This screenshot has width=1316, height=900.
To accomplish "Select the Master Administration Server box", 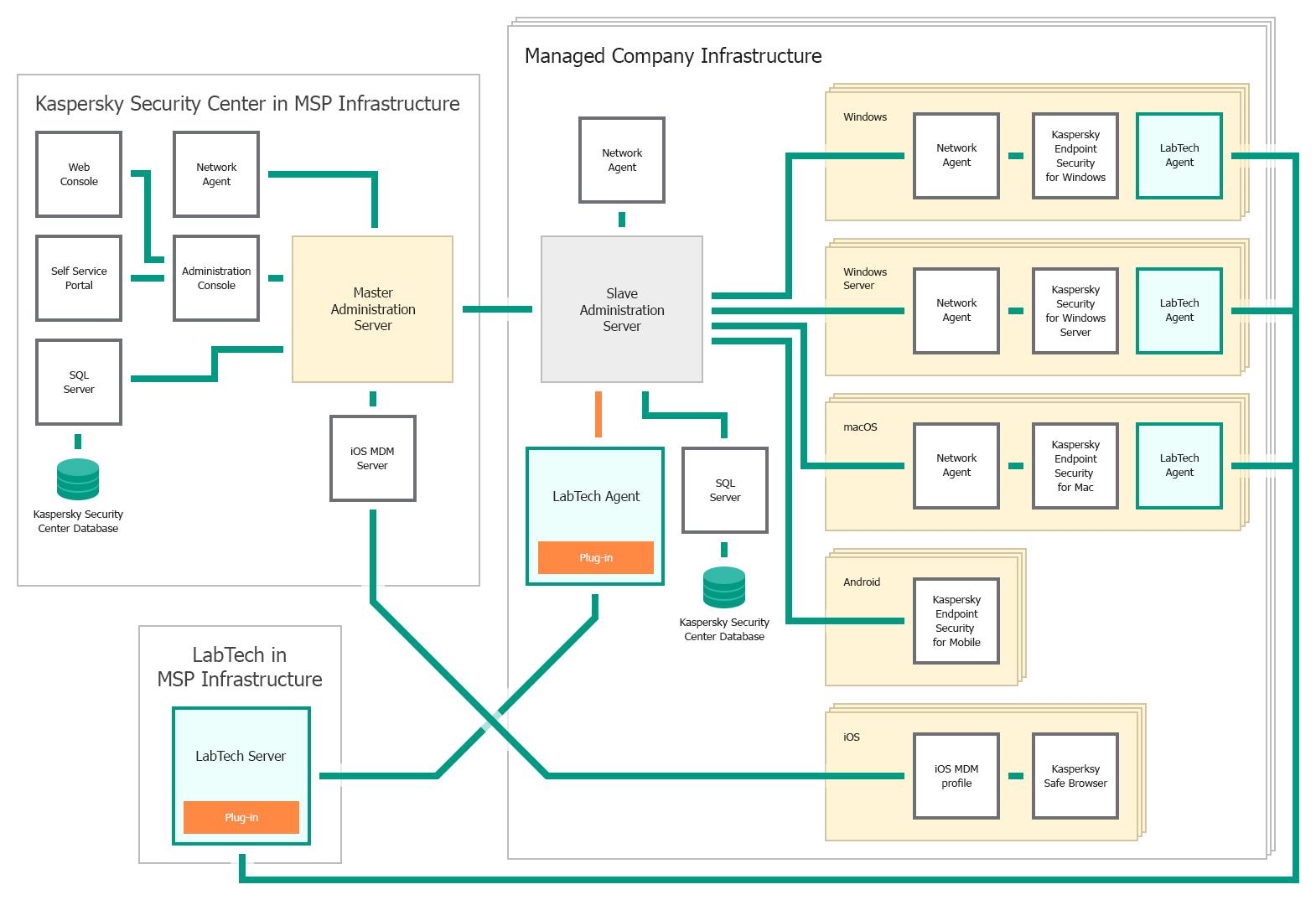I will (373, 309).
